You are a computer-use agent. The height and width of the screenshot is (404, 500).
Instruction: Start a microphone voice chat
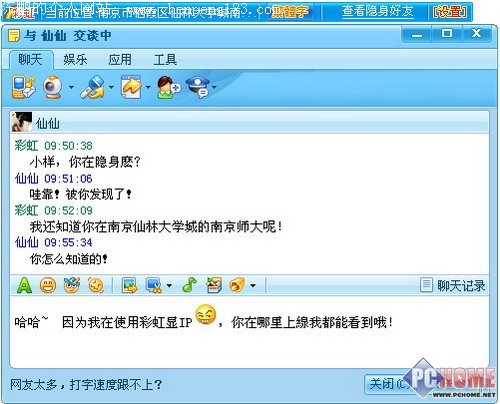point(93,87)
